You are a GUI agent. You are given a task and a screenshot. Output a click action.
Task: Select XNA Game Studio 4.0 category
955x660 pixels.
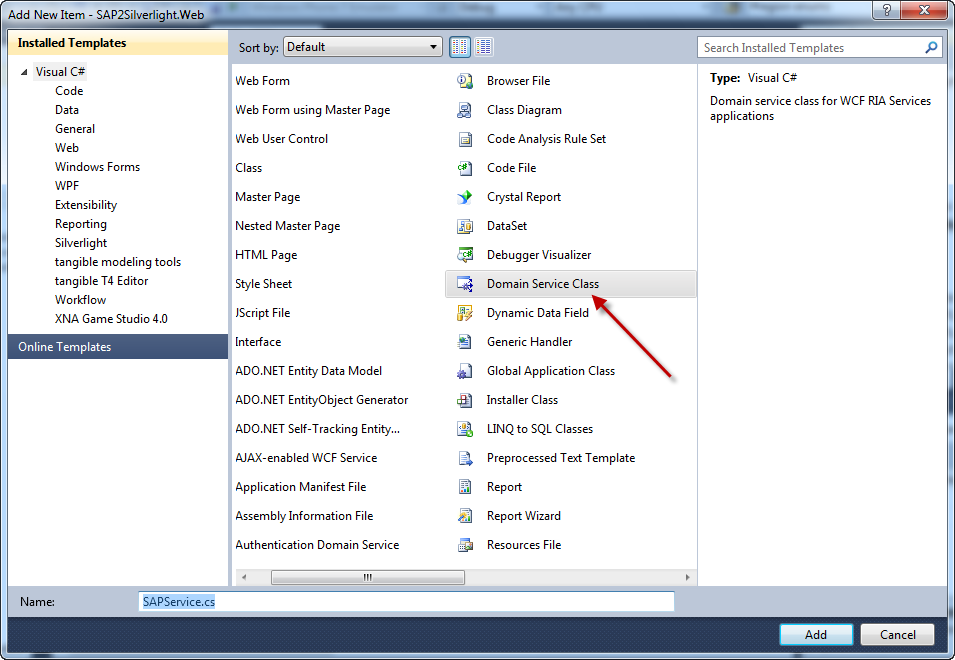point(111,318)
